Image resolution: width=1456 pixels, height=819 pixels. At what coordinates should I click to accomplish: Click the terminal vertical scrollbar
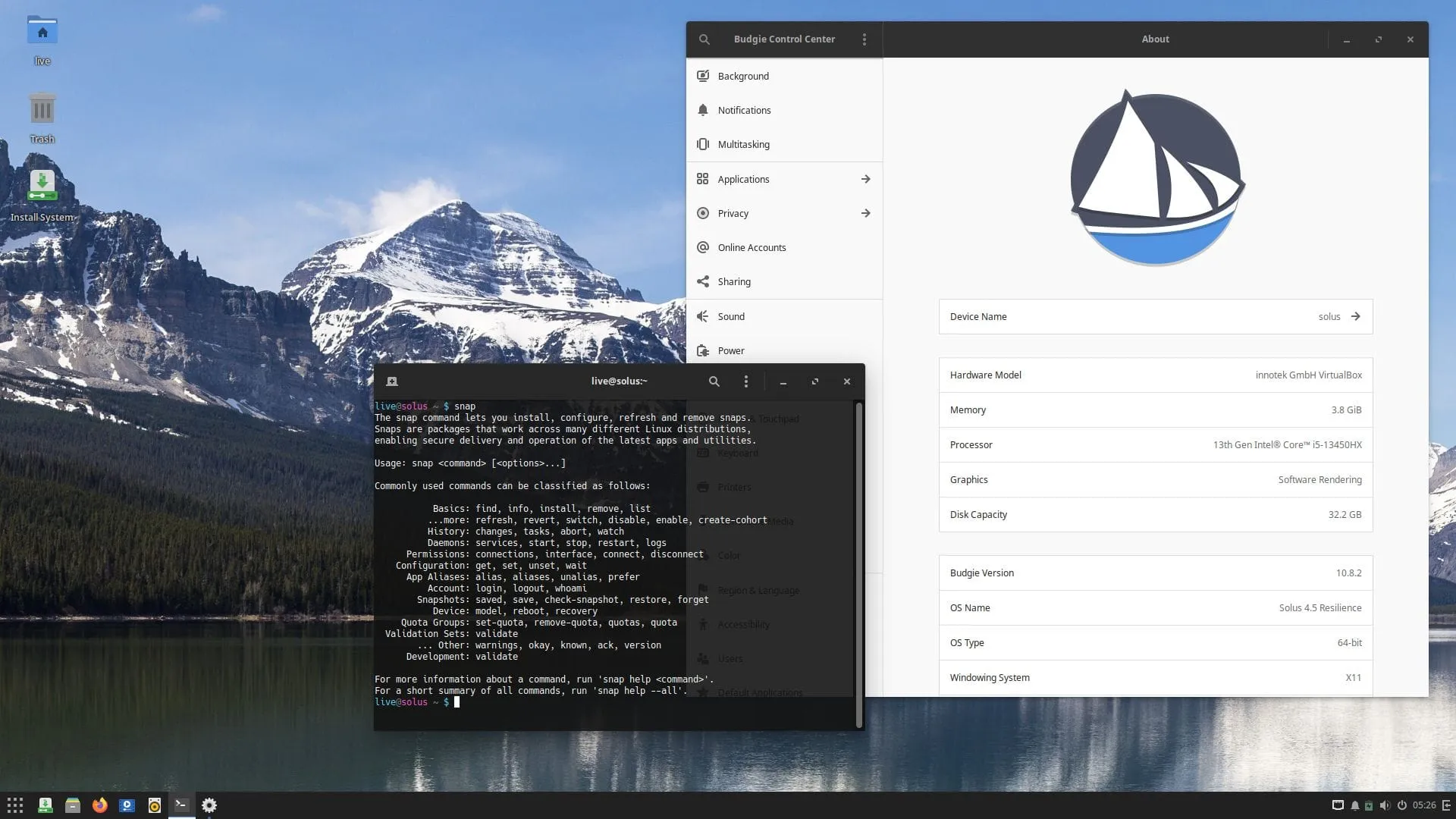tap(858, 565)
